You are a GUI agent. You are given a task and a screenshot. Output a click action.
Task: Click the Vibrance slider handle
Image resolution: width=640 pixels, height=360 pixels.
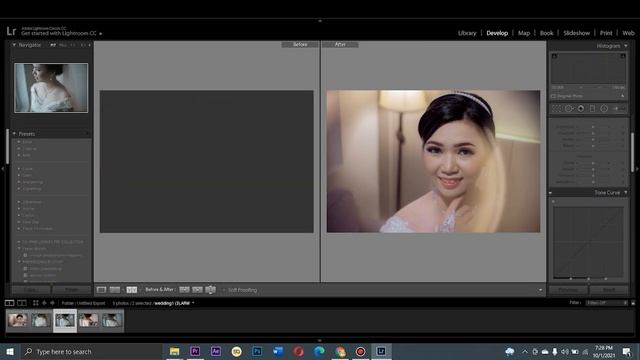[593, 175]
